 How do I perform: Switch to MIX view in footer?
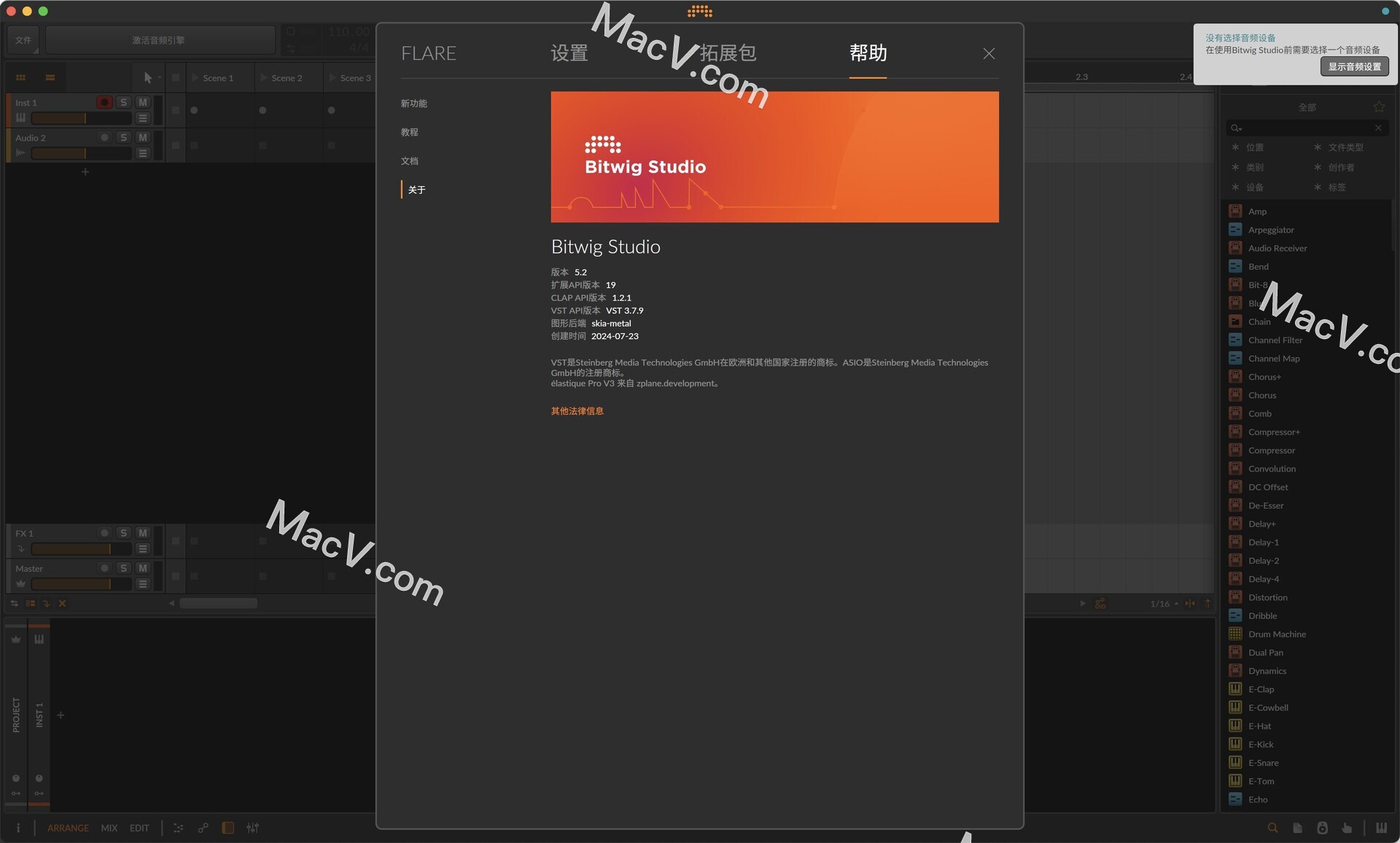109,828
